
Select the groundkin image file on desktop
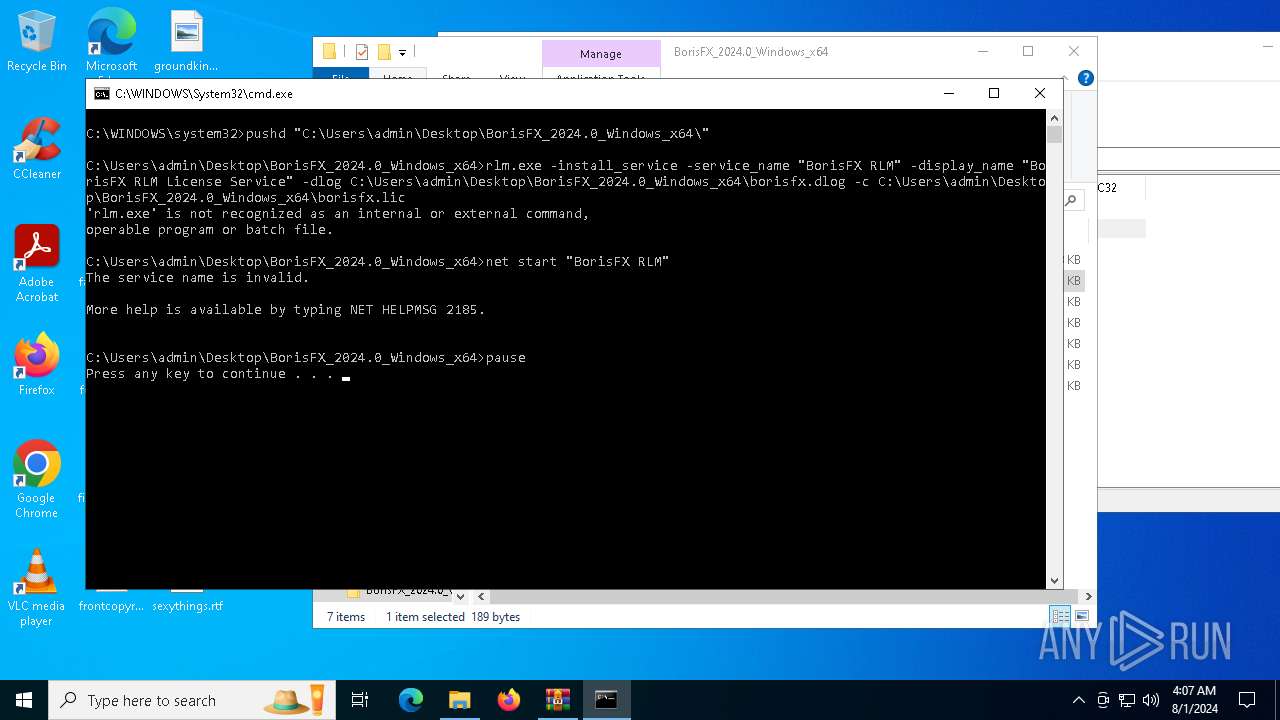pos(186,41)
